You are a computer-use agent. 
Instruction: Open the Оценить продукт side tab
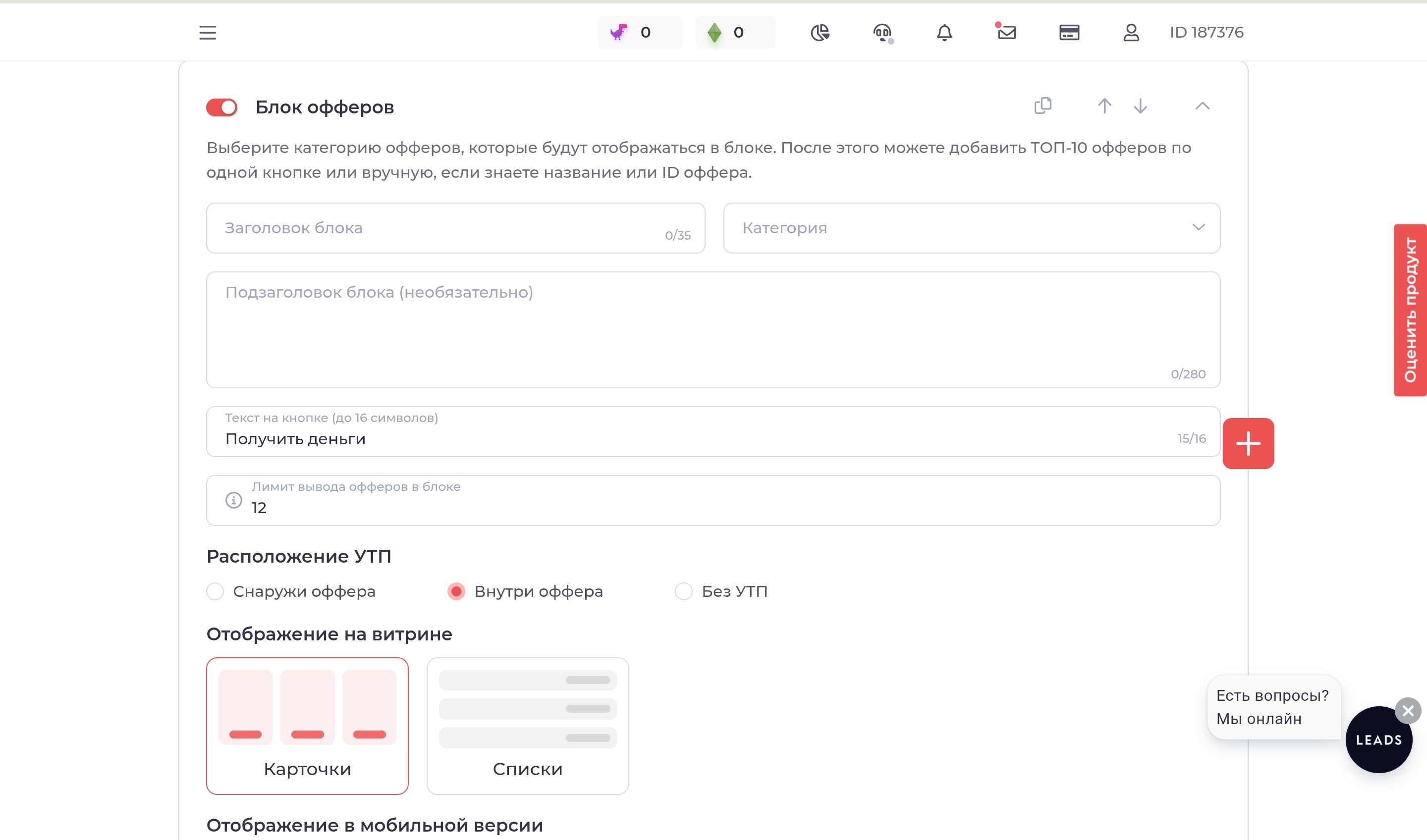1410,310
